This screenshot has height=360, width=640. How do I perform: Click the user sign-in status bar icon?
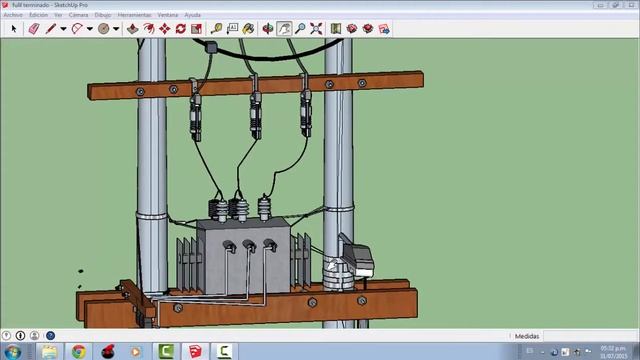tap(35, 336)
